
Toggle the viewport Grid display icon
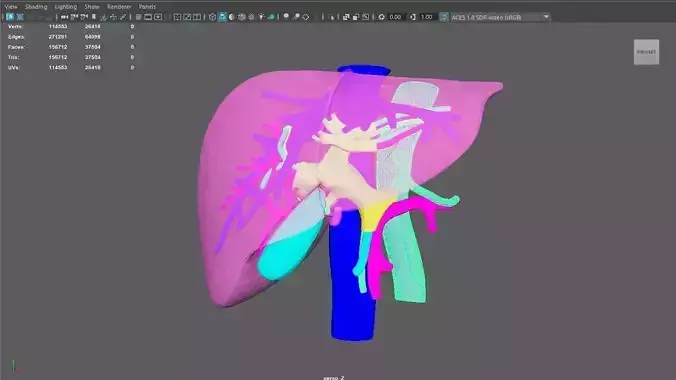click(x=138, y=17)
